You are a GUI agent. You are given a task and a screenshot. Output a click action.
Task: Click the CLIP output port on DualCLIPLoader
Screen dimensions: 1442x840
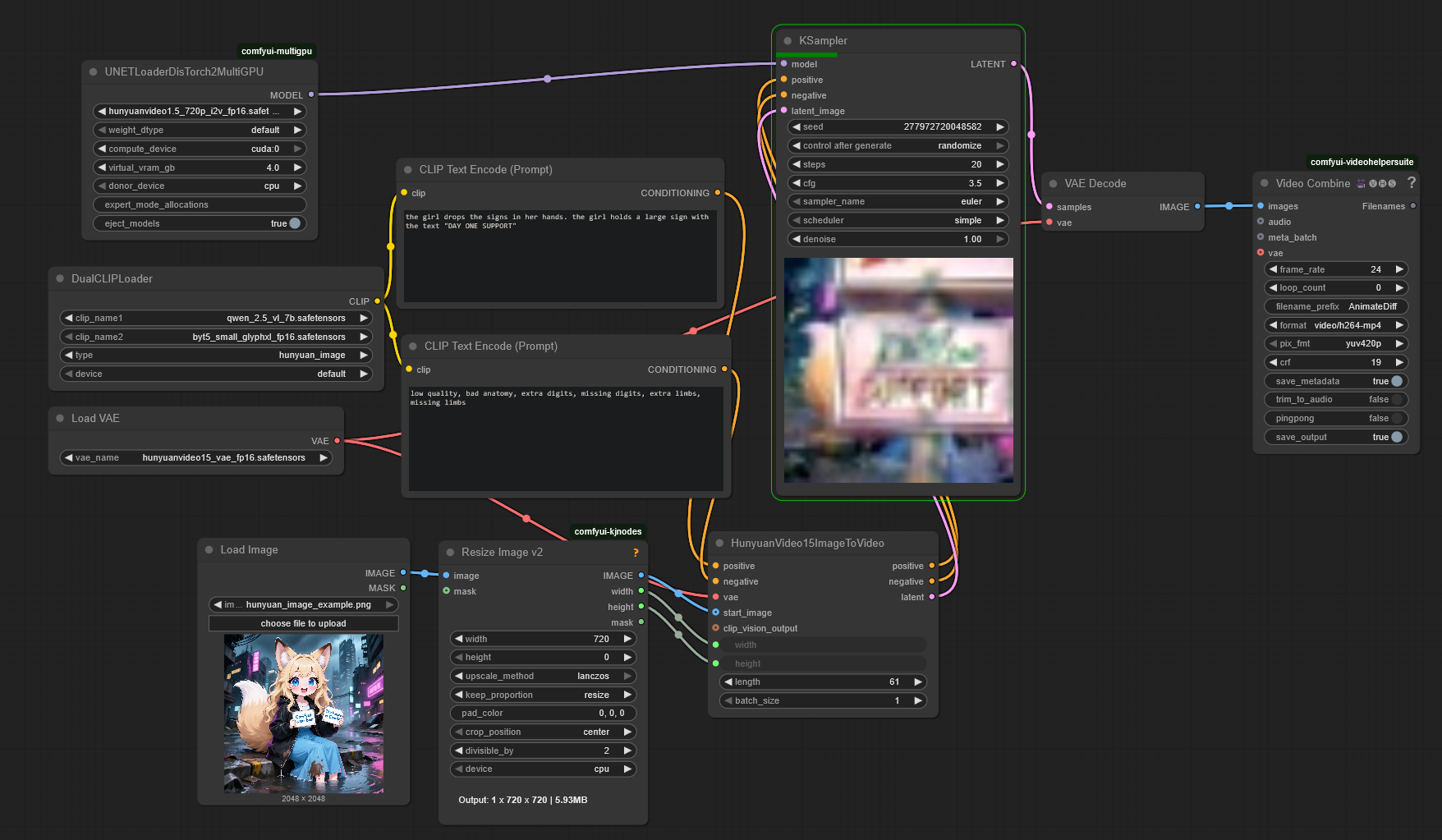pyautogui.click(x=378, y=301)
